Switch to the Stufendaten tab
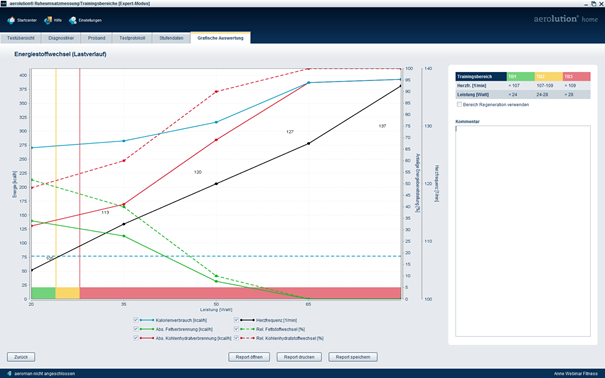 coord(171,38)
